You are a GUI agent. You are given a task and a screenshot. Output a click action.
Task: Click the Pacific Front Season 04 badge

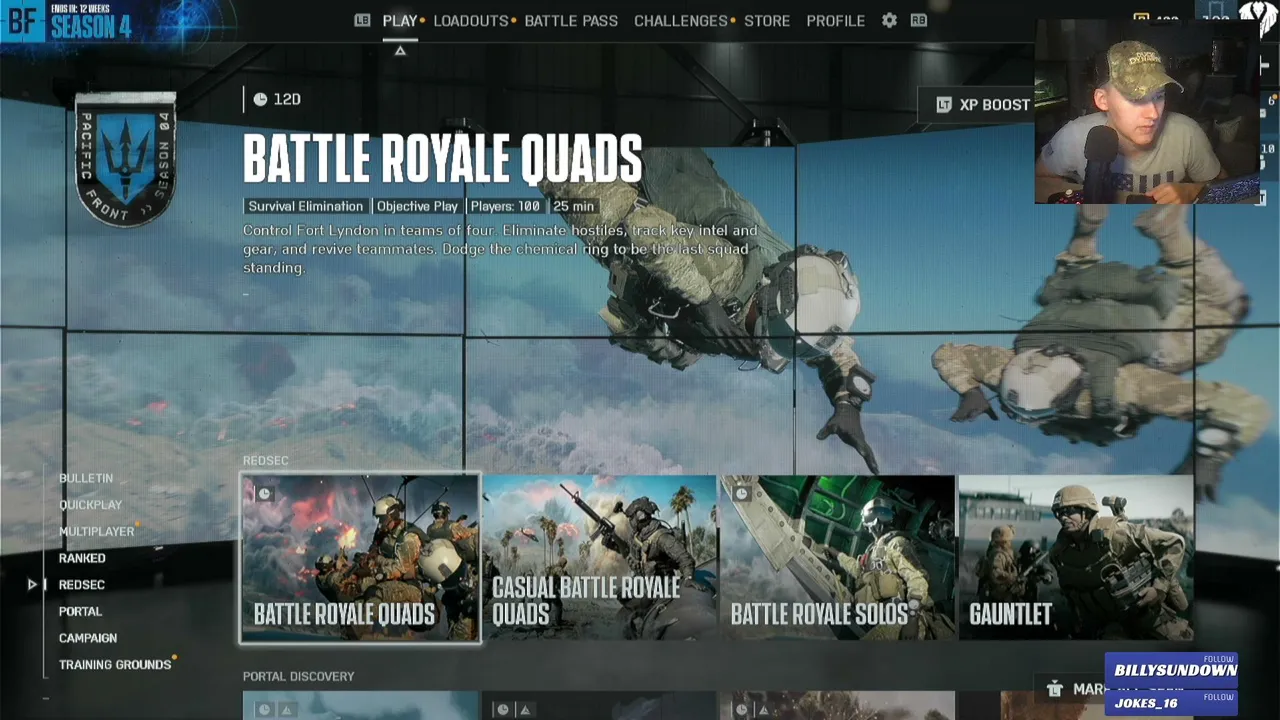click(x=126, y=158)
